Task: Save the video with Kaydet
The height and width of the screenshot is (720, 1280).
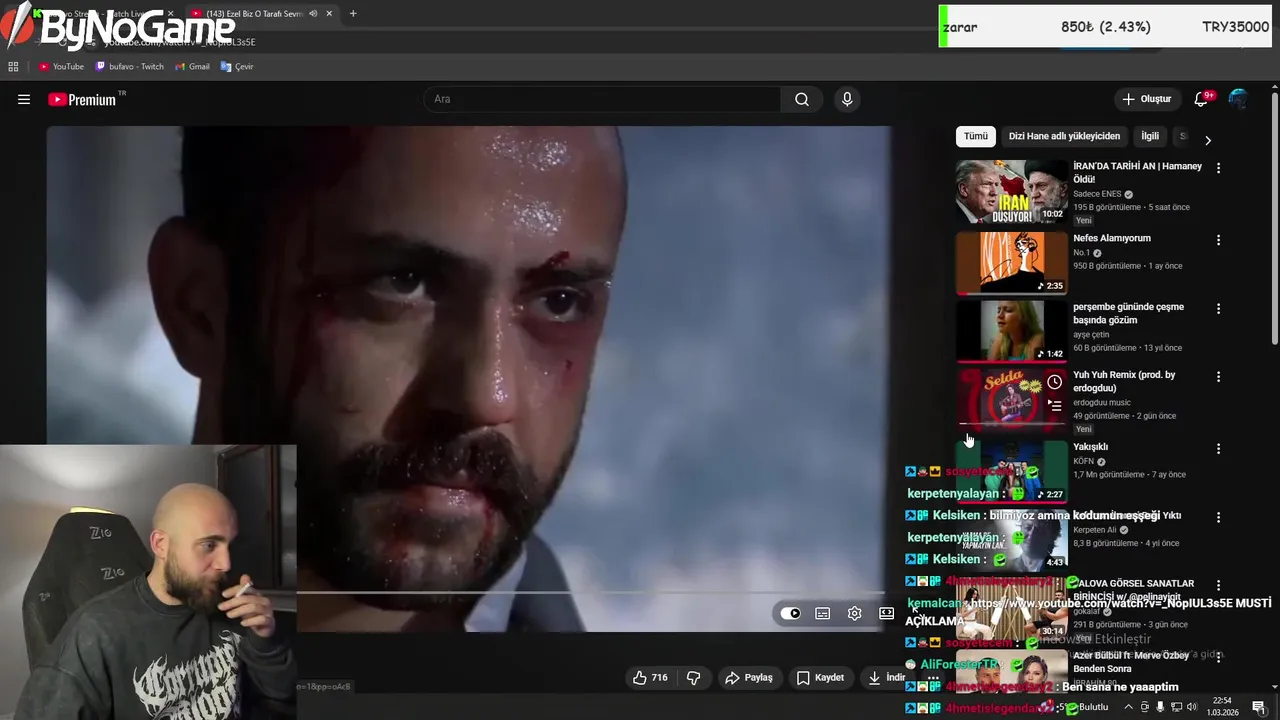Action: pos(820,677)
